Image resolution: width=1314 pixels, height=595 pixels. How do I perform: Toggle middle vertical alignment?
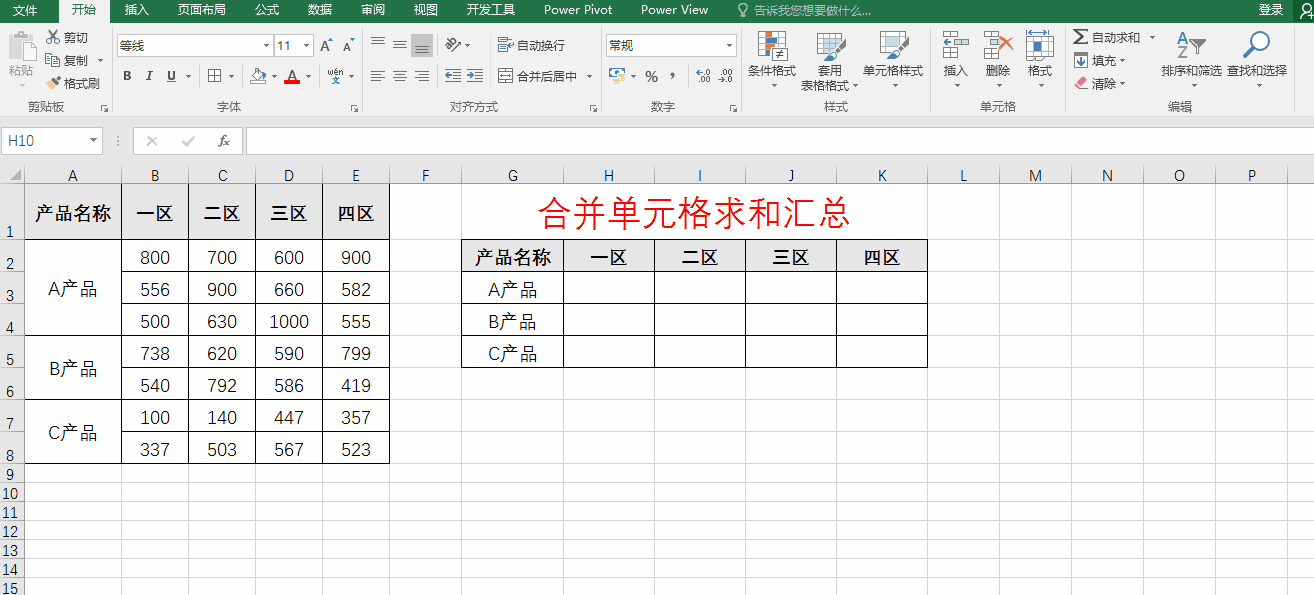(400, 45)
